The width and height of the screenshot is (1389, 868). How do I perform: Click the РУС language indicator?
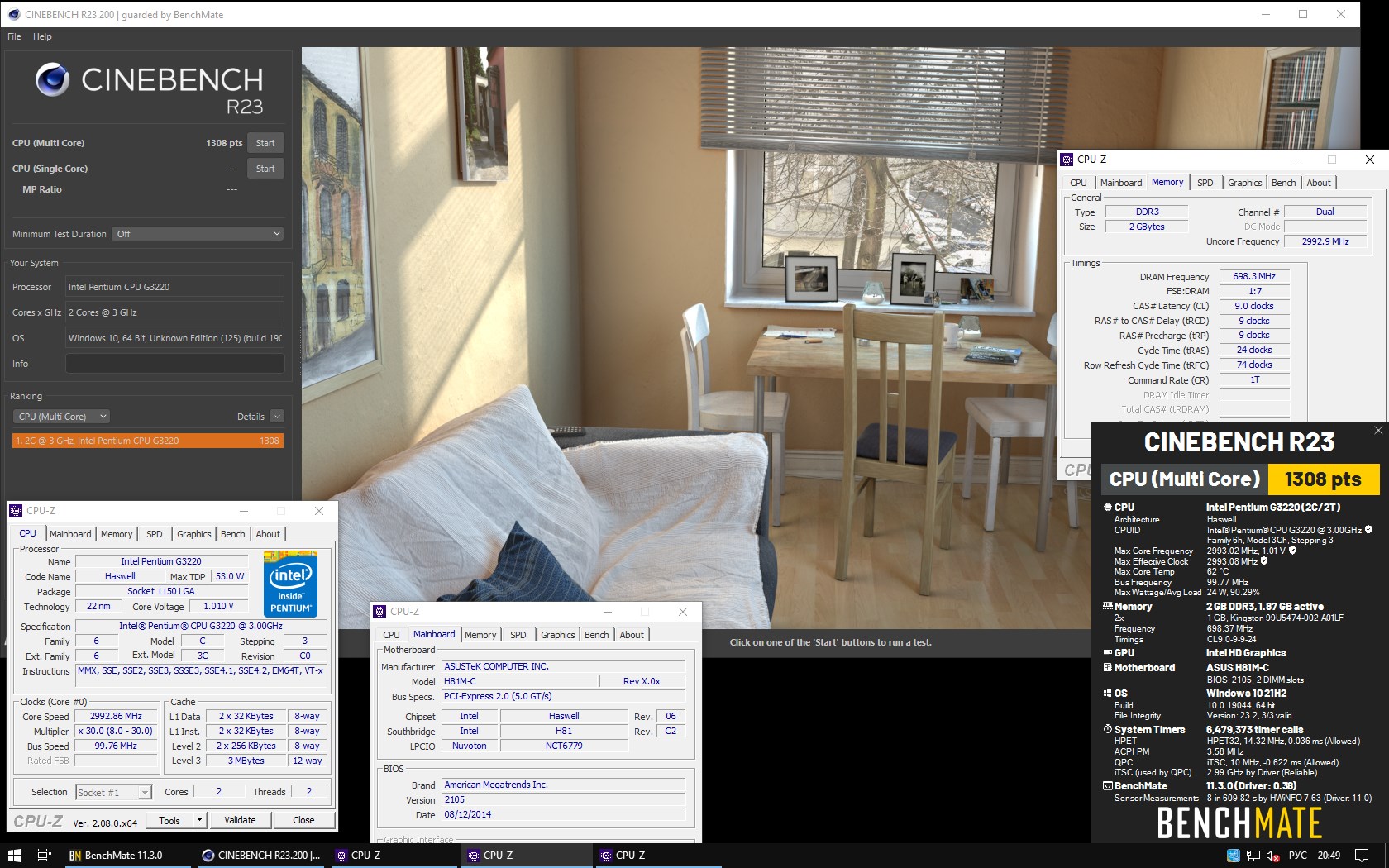(1298, 856)
